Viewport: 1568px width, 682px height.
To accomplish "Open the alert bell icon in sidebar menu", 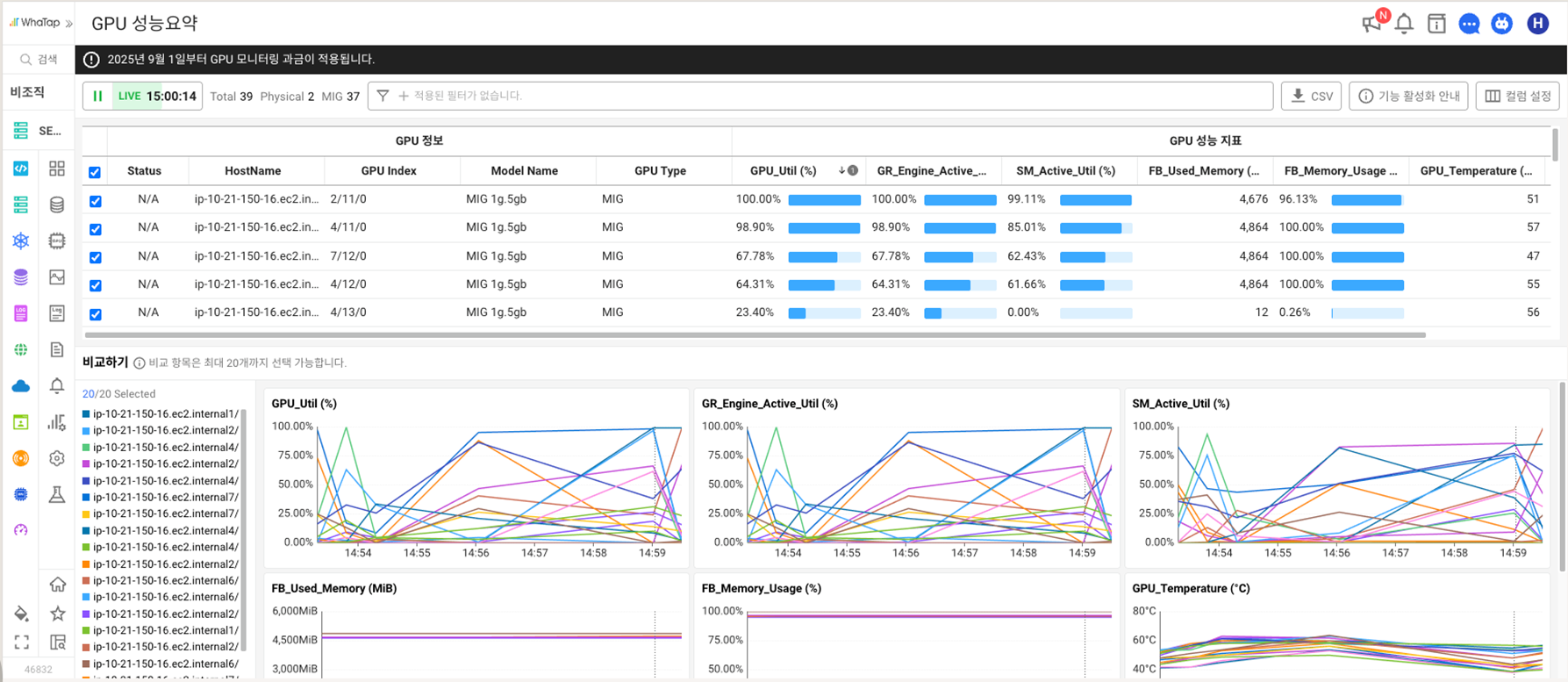I will click(x=57, y=386).
